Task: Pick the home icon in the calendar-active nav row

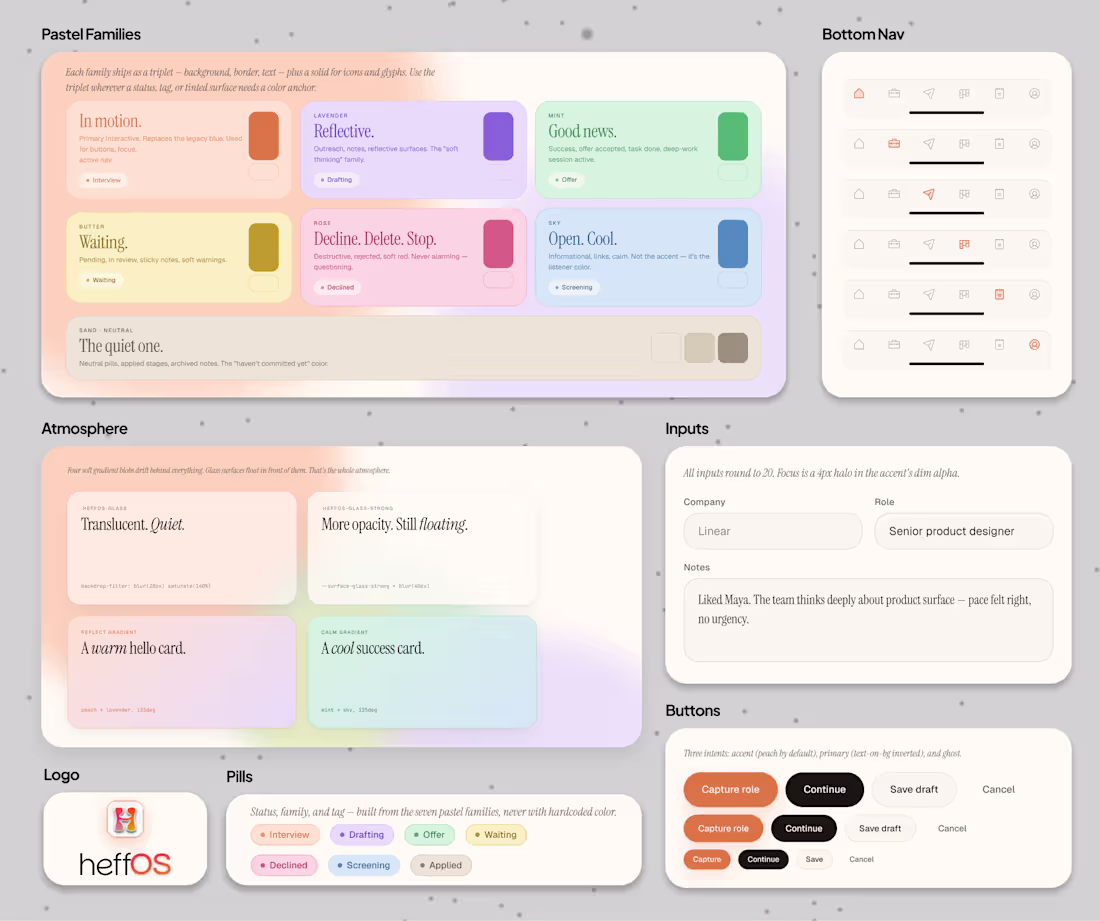Action: pos(859,295)
